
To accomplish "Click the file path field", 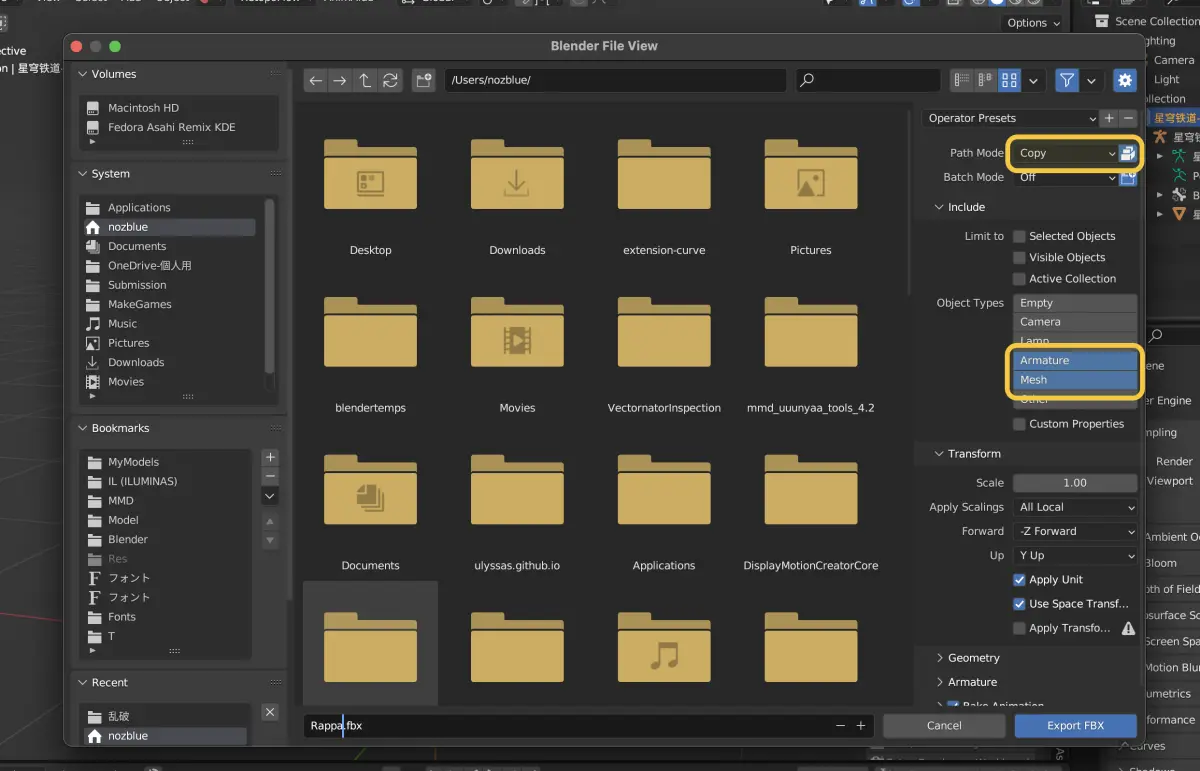I will [x=617, y=81].
